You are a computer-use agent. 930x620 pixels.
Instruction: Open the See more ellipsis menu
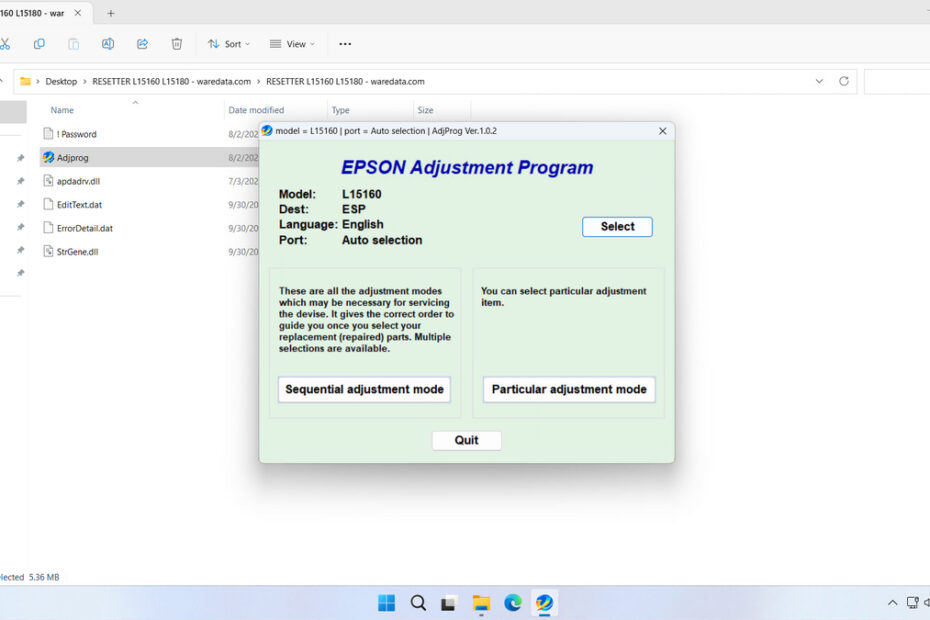click(345, 44)
